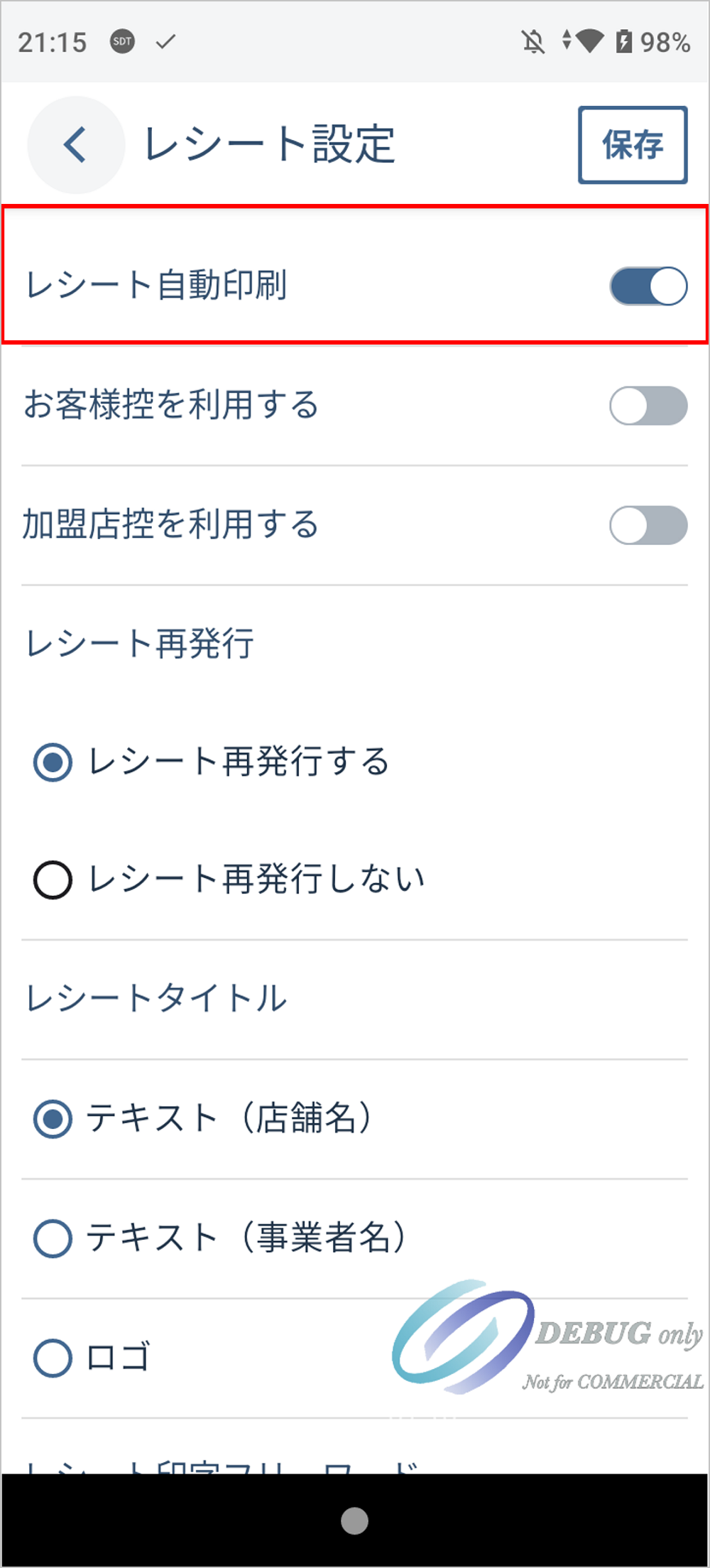710x1568 pixels.
Task: Choose テキスト（事業者名） as receipt title
Action: 53,1238
